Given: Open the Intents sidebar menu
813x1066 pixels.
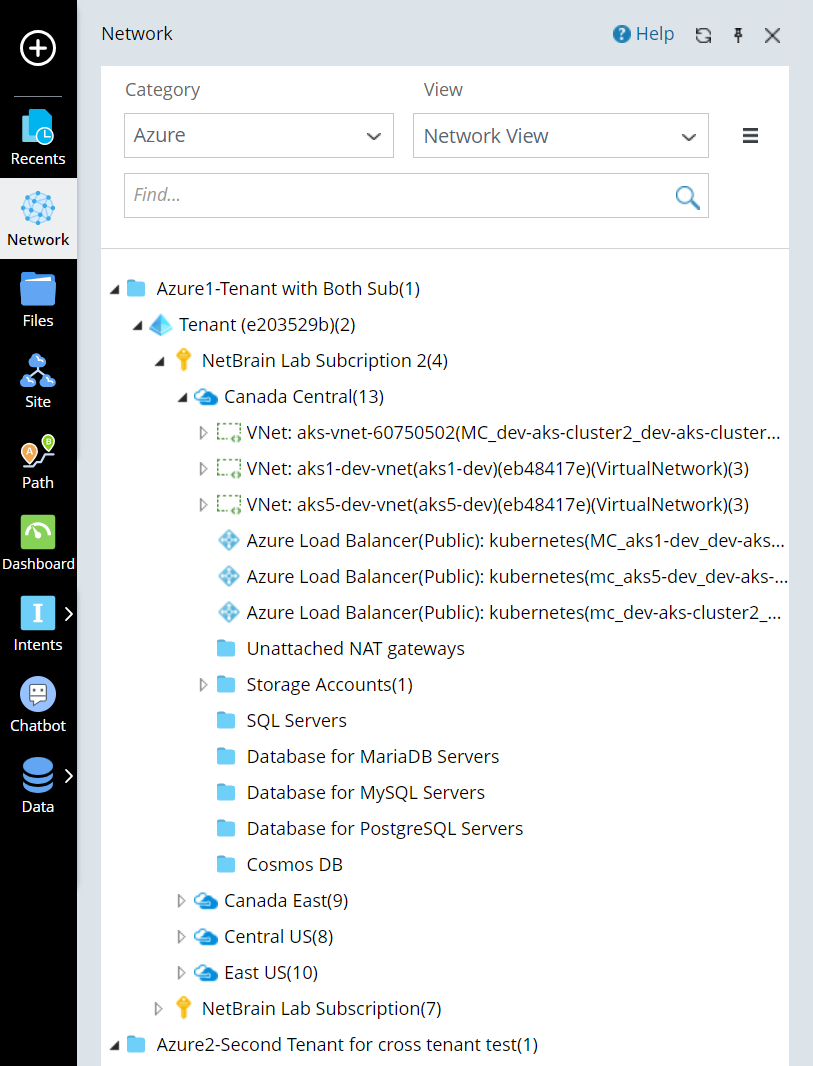Looking at the screenshot, I should click(x=38, y=624).
